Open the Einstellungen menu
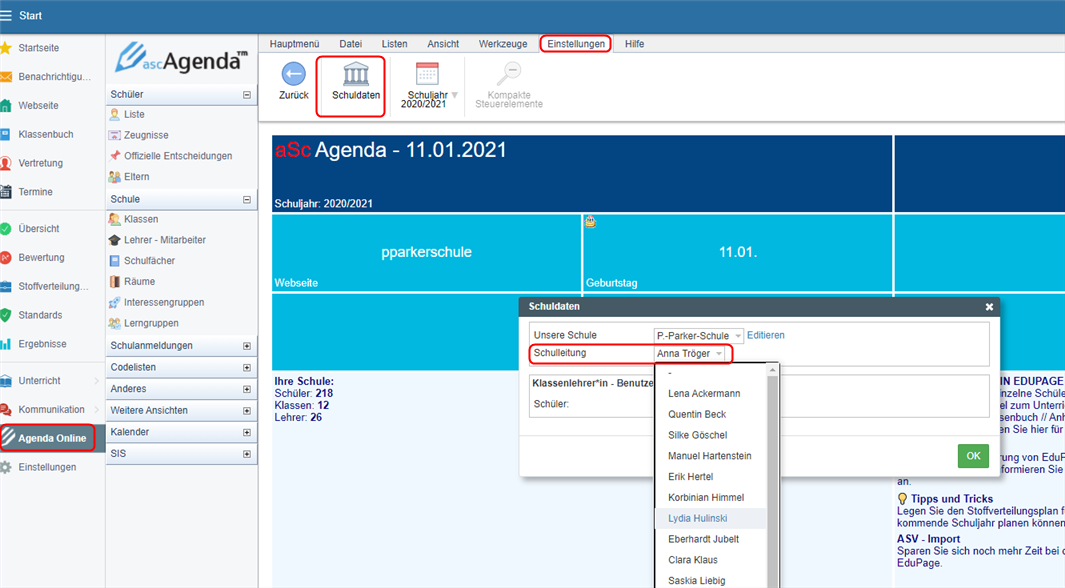 click(576, 44)
